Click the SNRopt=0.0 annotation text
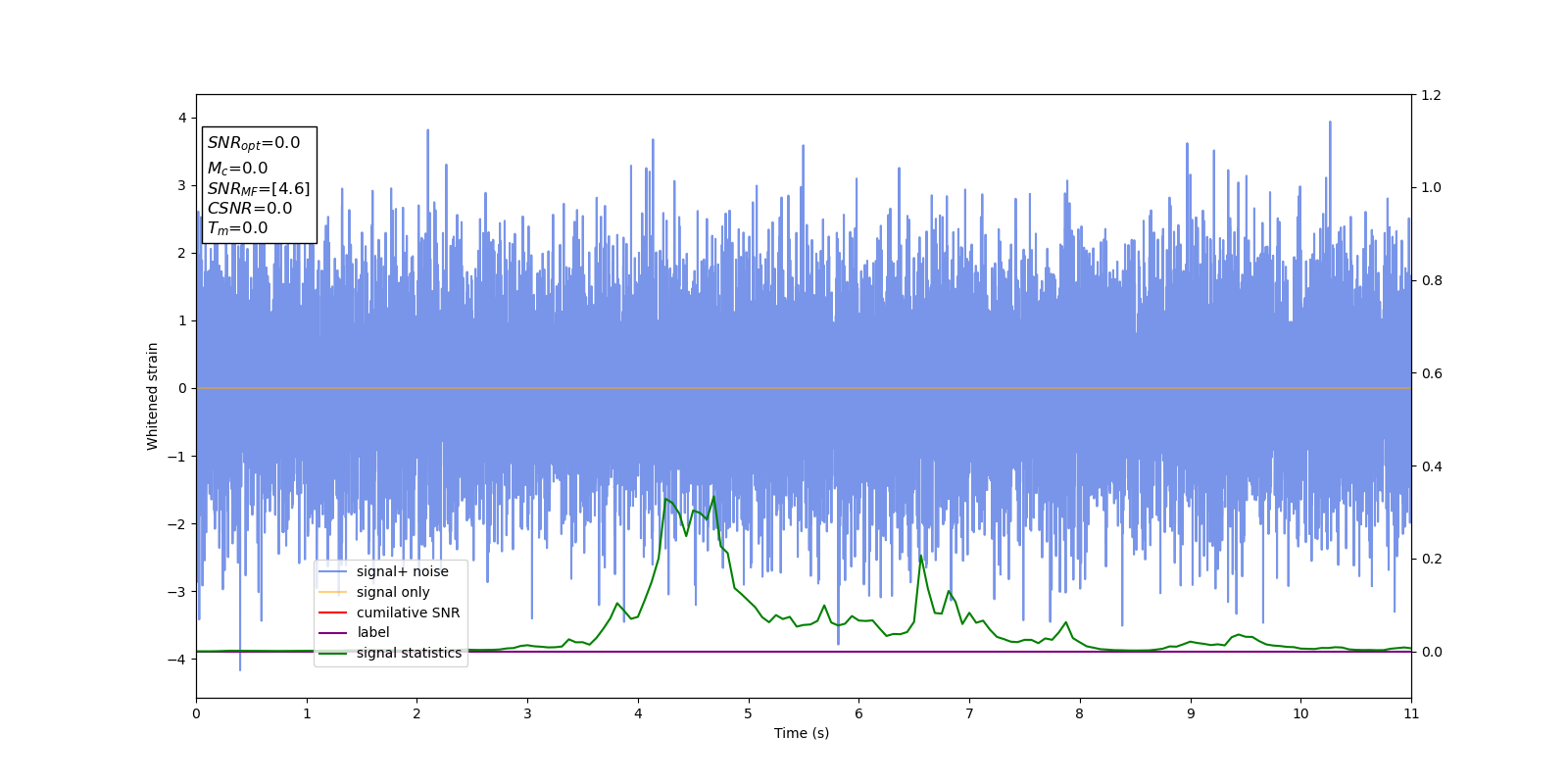1568x784 pixels. 254,143
